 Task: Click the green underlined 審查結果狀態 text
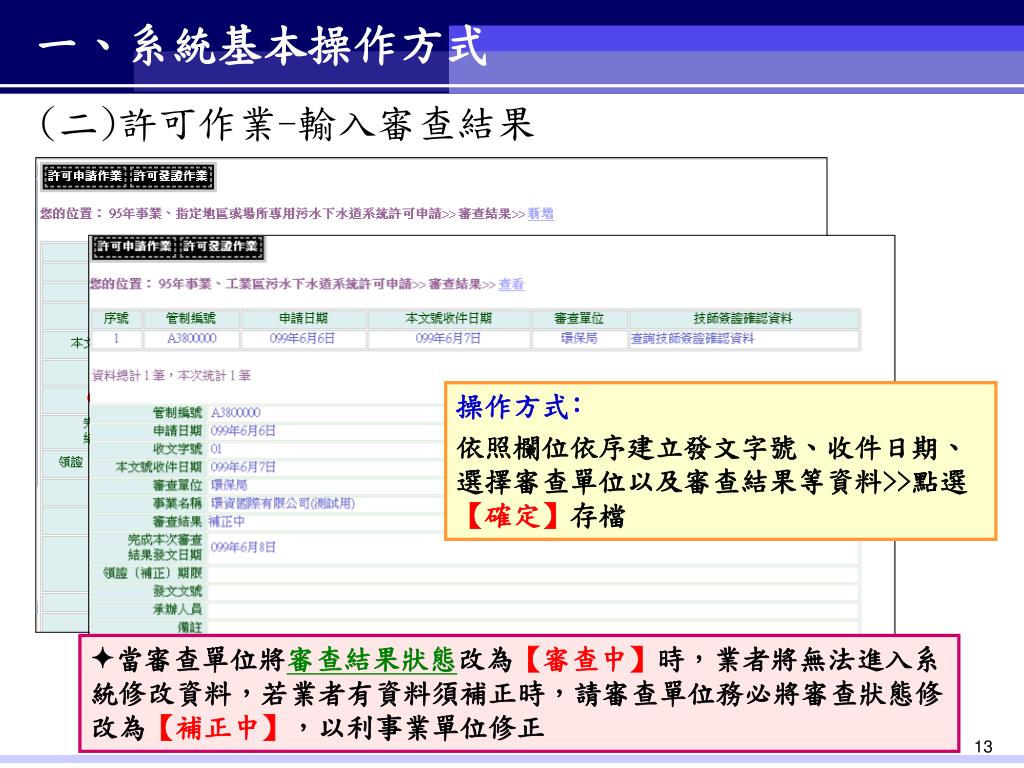point(371,660)
